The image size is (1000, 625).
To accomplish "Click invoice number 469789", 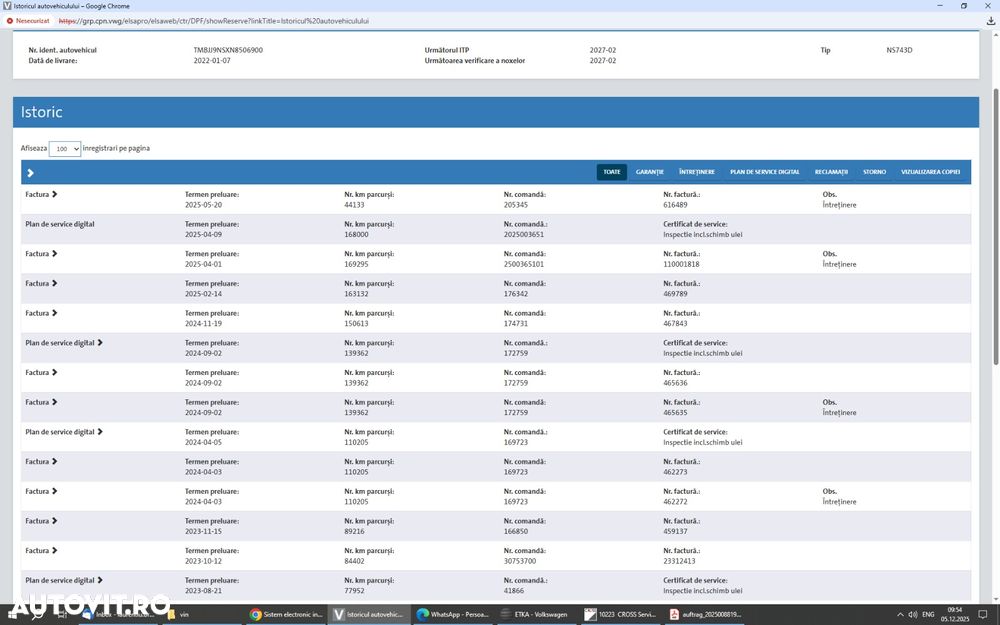I will 675,294.
